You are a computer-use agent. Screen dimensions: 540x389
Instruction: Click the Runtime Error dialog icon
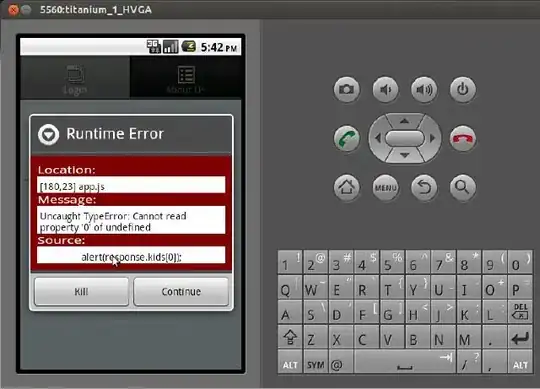(x=48, y=134)
